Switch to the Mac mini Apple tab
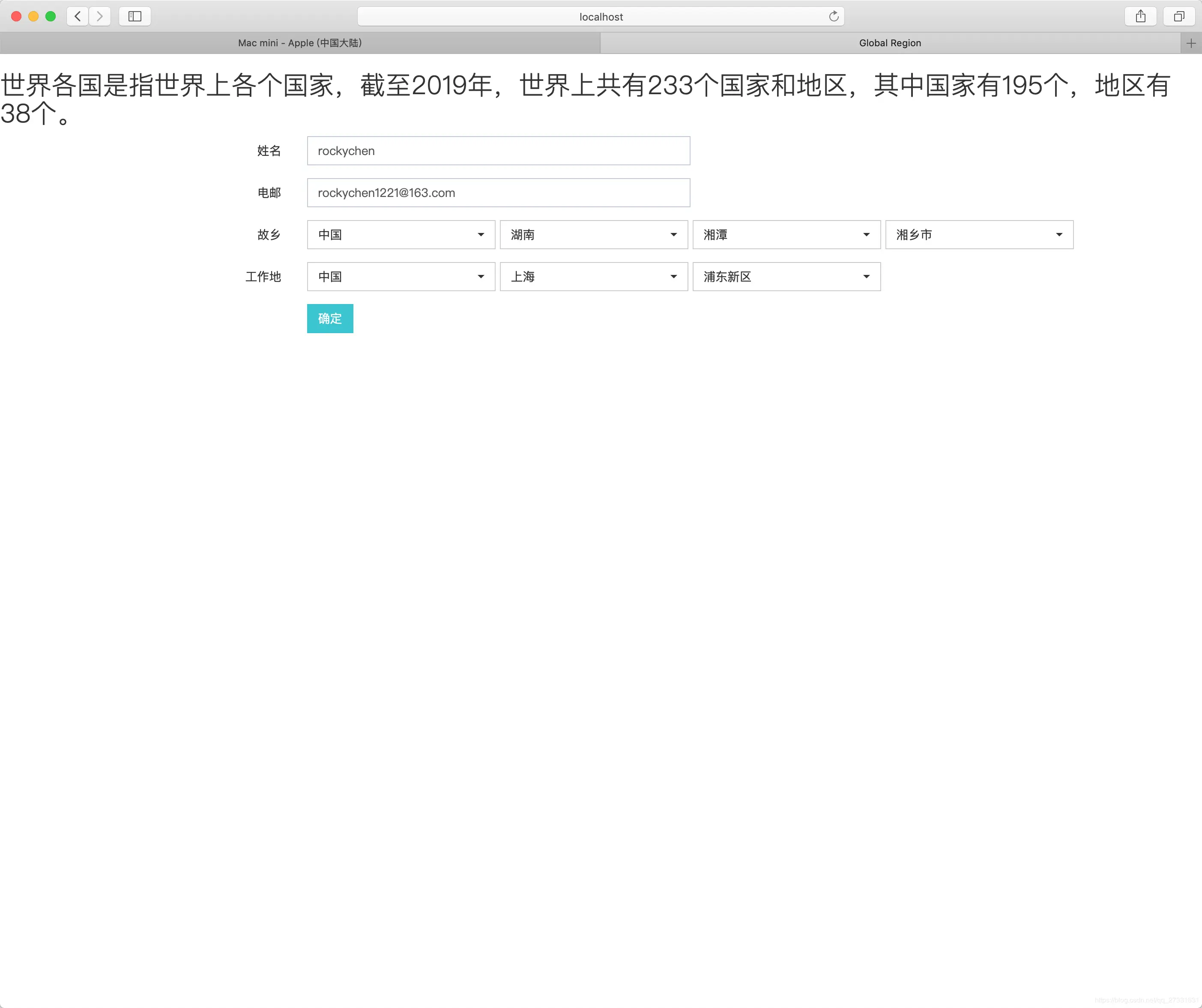 pyautogui.click(x=300, y=42)
